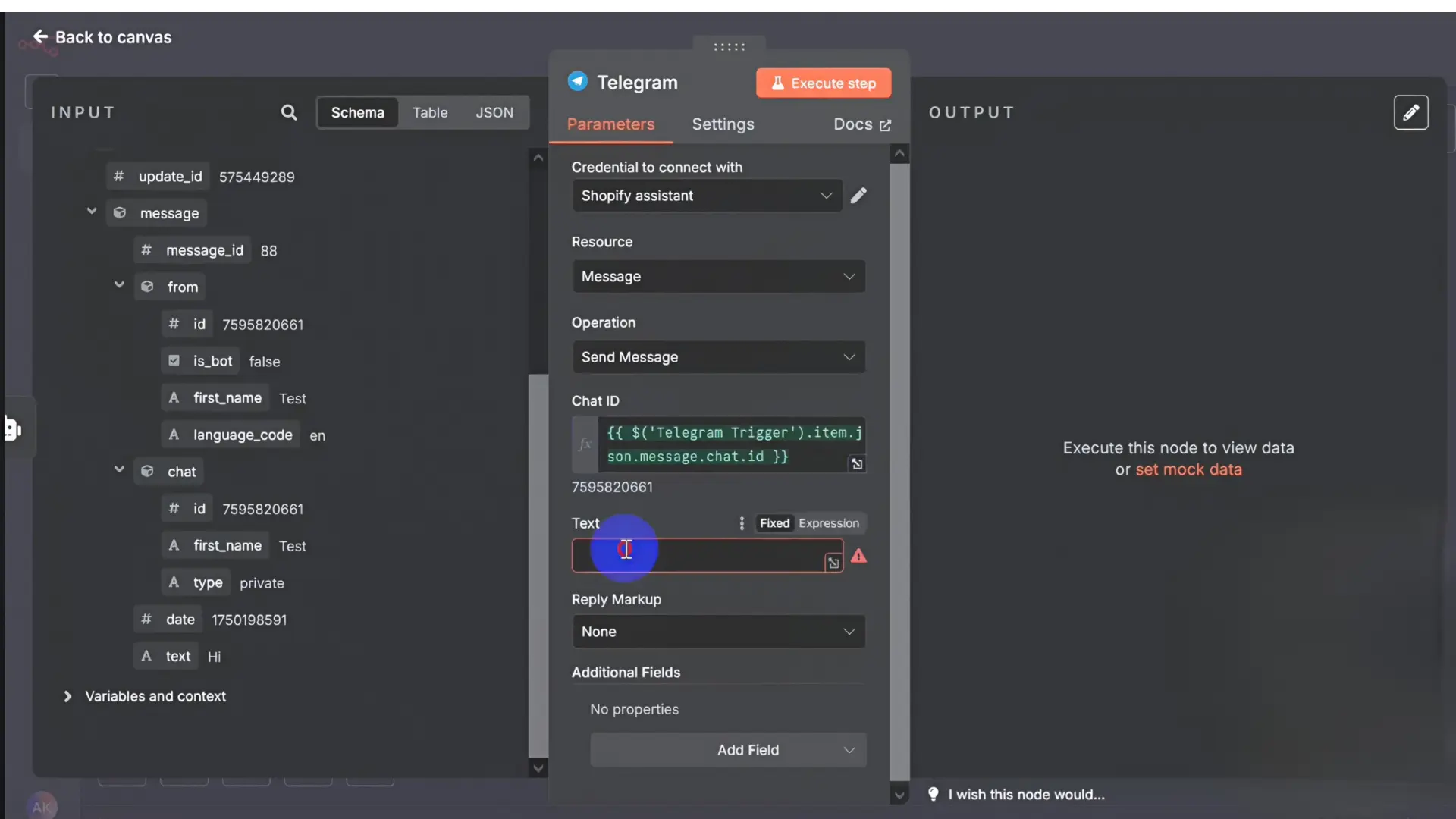Open Chat ID expression editor expand icon
Viewport: 1456px width, 819px height.
click(x=857, y=463)
